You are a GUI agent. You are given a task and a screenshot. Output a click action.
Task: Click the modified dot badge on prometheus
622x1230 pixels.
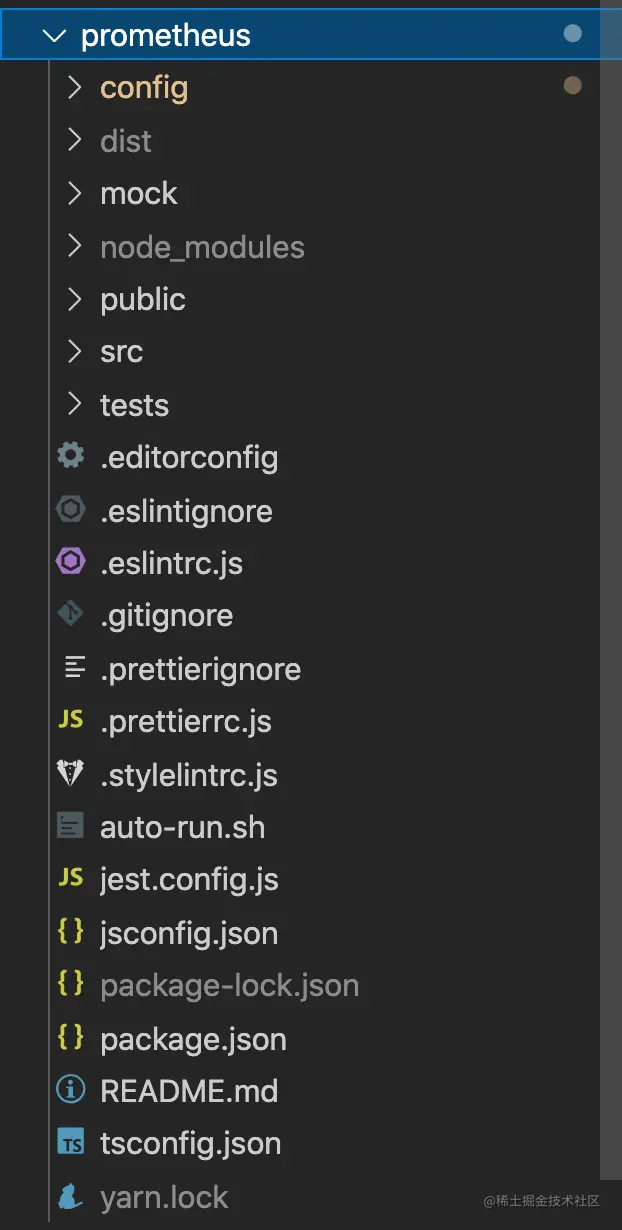573,34
